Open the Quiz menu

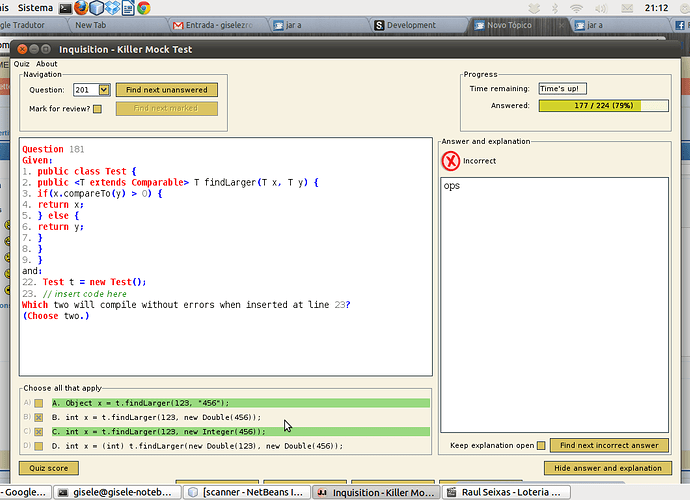point(22,64)
